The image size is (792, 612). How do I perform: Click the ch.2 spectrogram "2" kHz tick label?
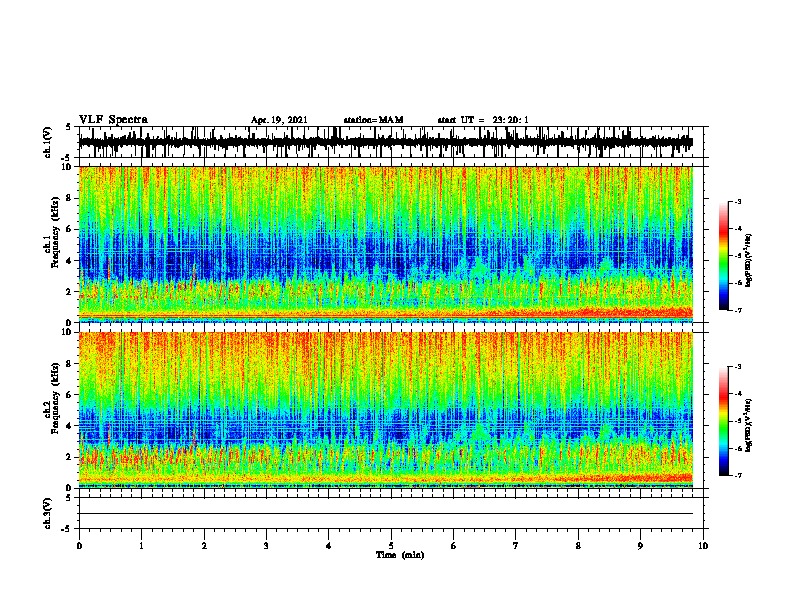pyautogui.click(x=70, y=457)
